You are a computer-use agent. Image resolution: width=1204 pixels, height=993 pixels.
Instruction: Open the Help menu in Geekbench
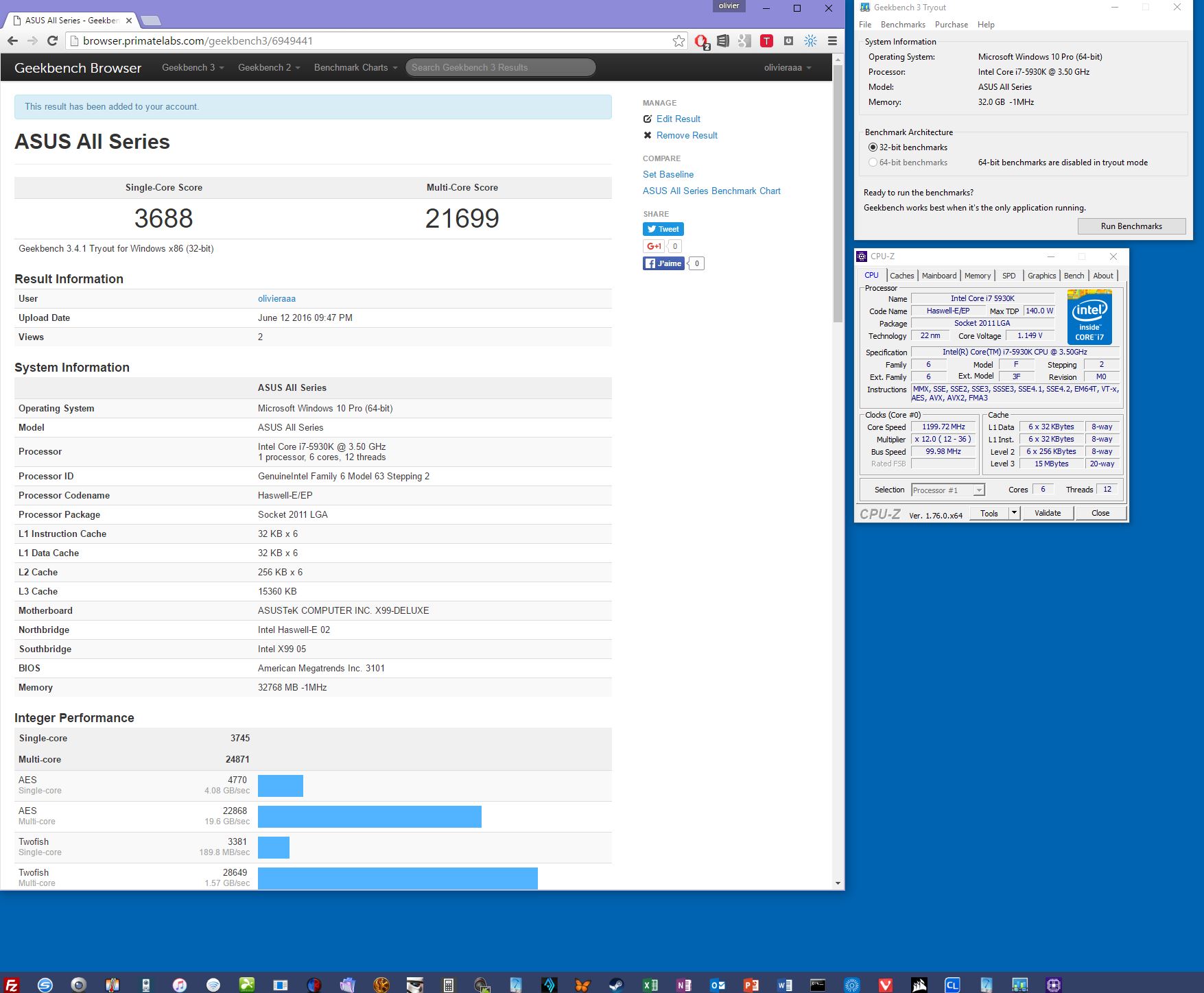pos(986,25)
